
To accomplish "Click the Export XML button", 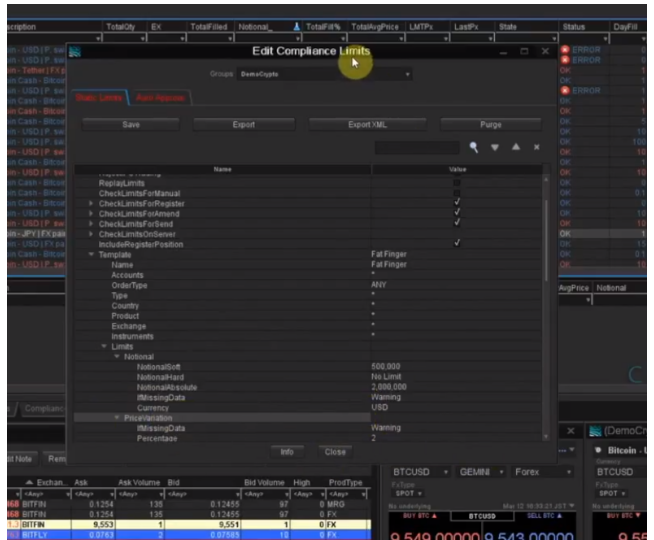I will [x=367, y=125].
